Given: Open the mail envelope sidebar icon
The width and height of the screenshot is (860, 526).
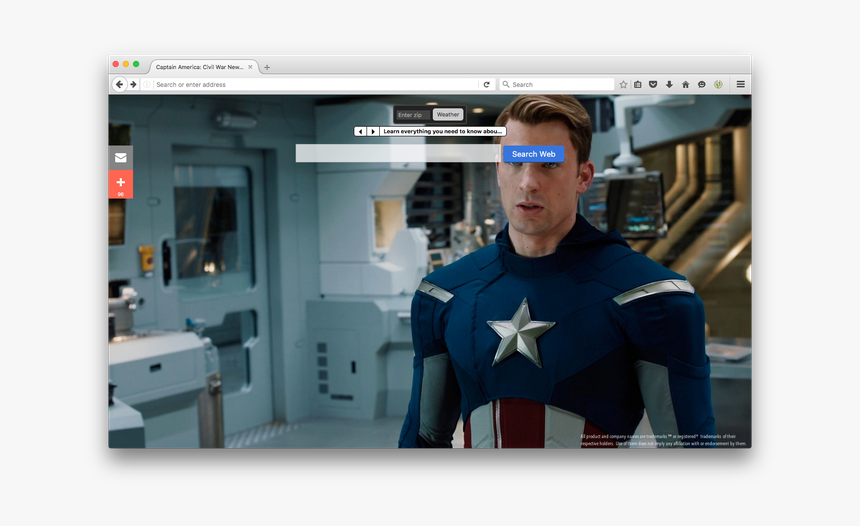Looking at the screenshot, I should [x=121, y=158].
